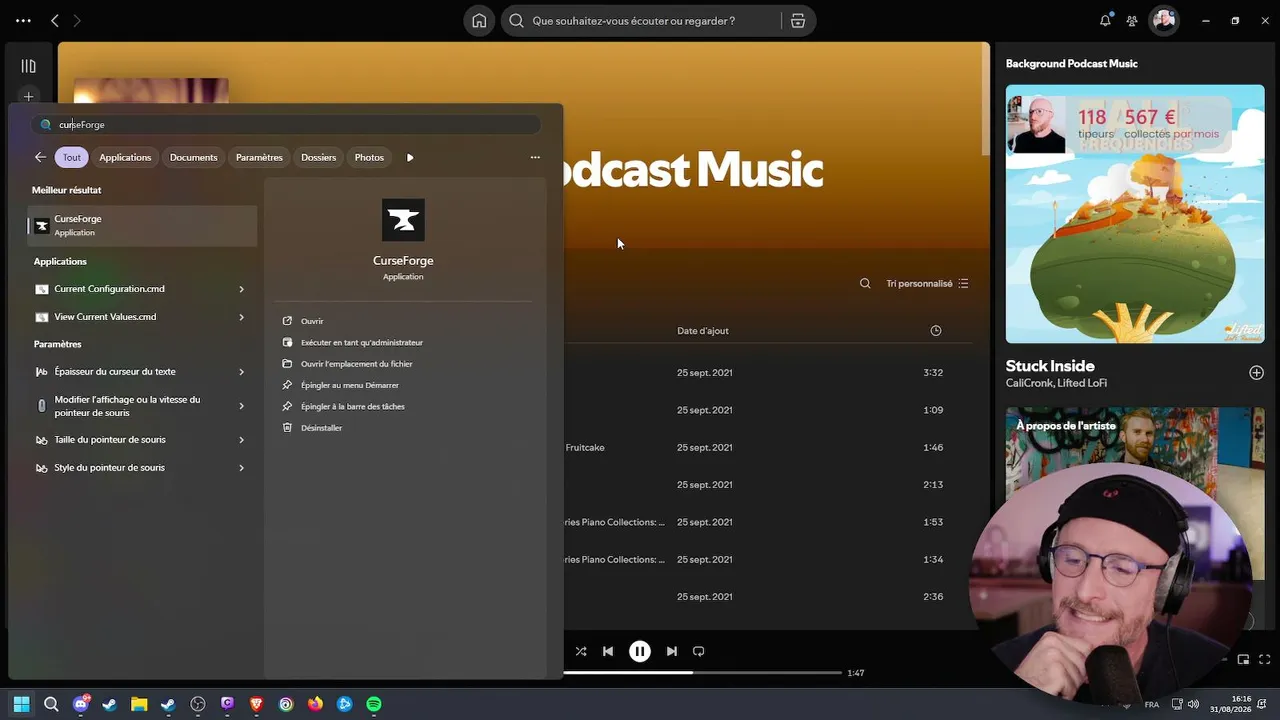This screenshot has width=1280, height=720.
Task: Click the CurseForge anvil logo preview
Action: (403, 220)
